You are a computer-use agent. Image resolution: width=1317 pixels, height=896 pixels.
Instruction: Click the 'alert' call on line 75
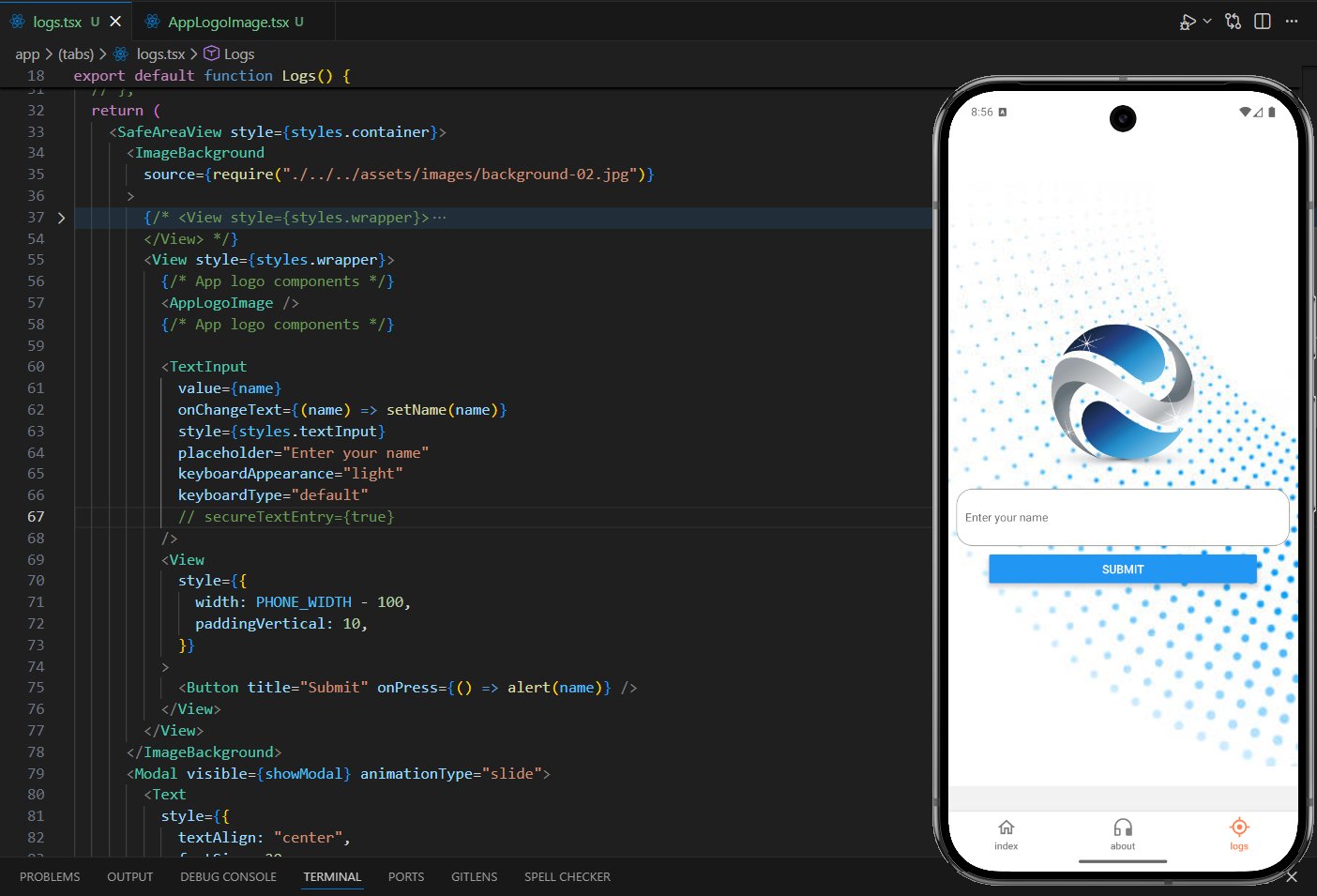tap(529, 688)
